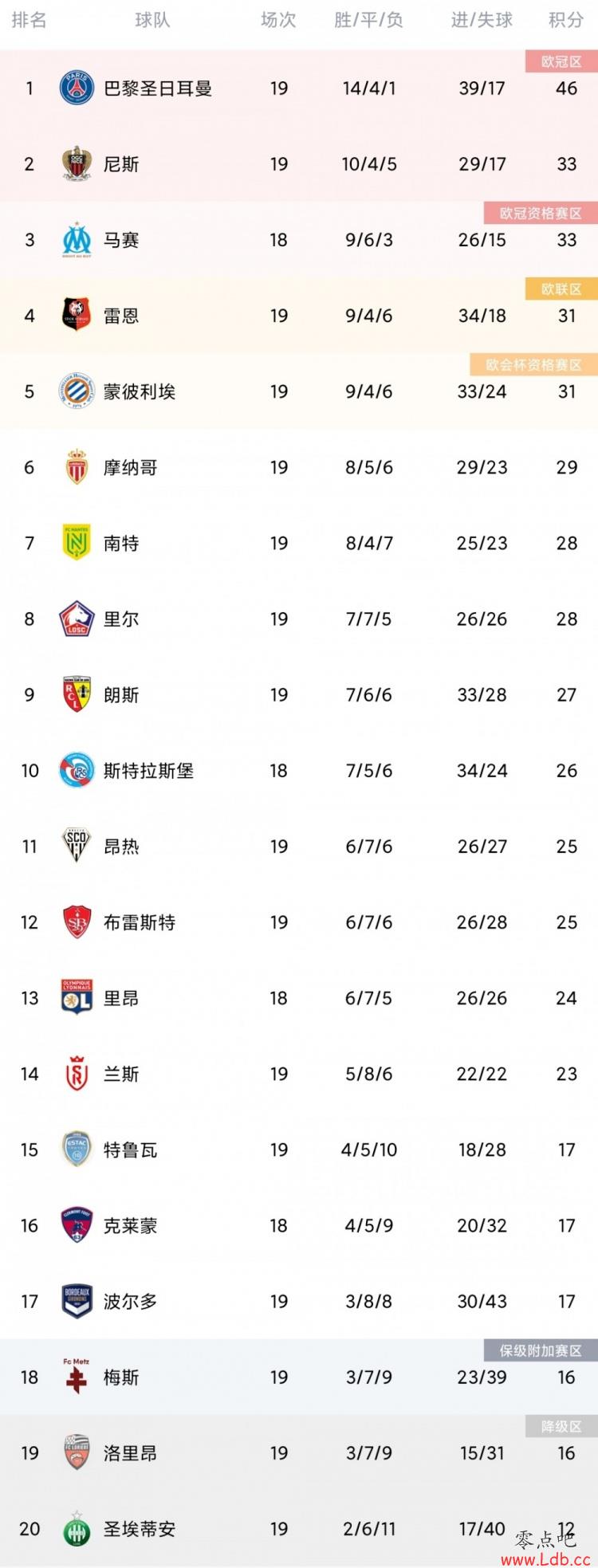This screenshot has width=598, height=1568.
Task: Tap the Stade Rennais club logo
Action: (77, 315)
